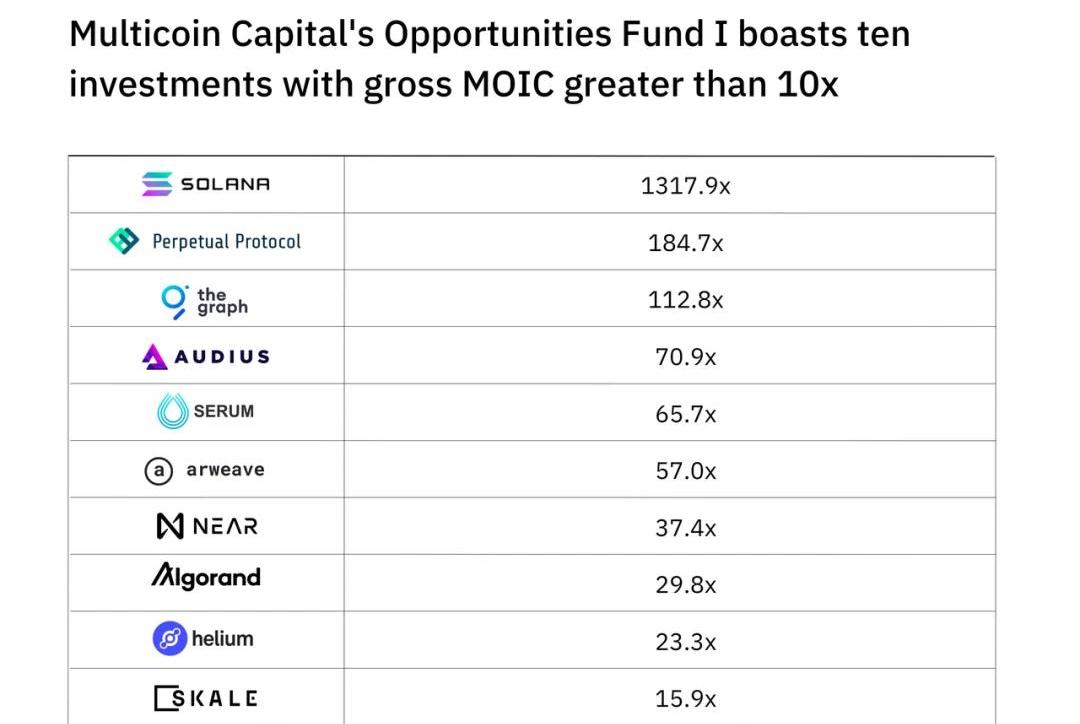Click the SKALE bracket logo

coord(166,697)
